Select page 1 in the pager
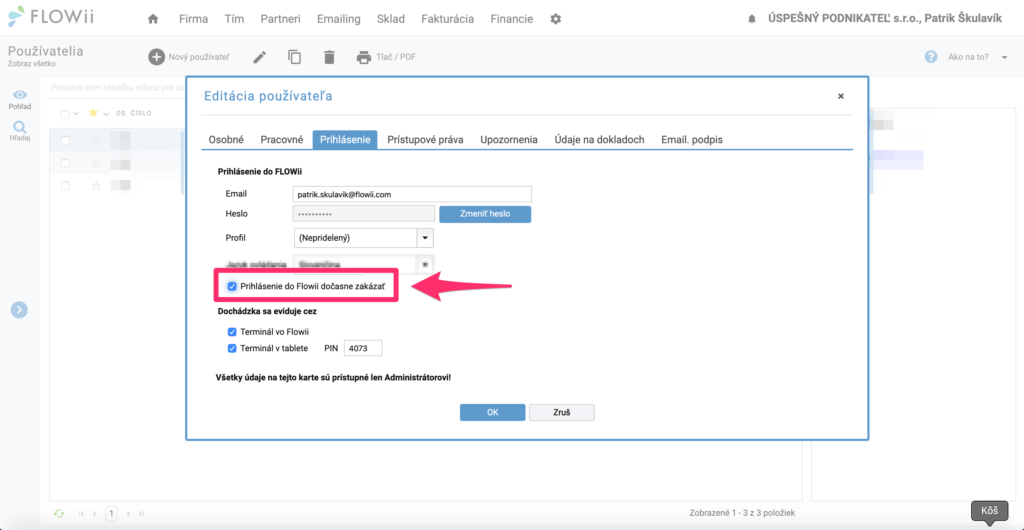This screenshot has height=530, width=1024. tap(112, 514)
